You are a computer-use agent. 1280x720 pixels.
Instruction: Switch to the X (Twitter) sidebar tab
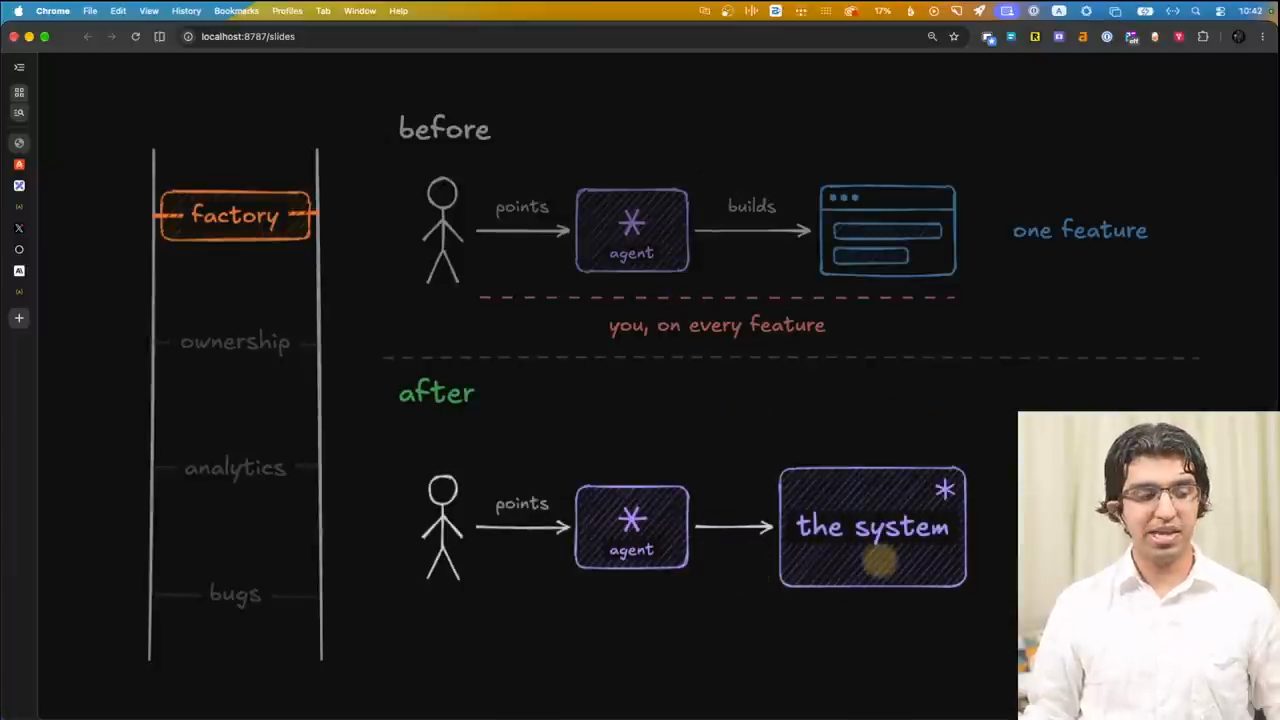pyautogui.click(x=19, y=228)
